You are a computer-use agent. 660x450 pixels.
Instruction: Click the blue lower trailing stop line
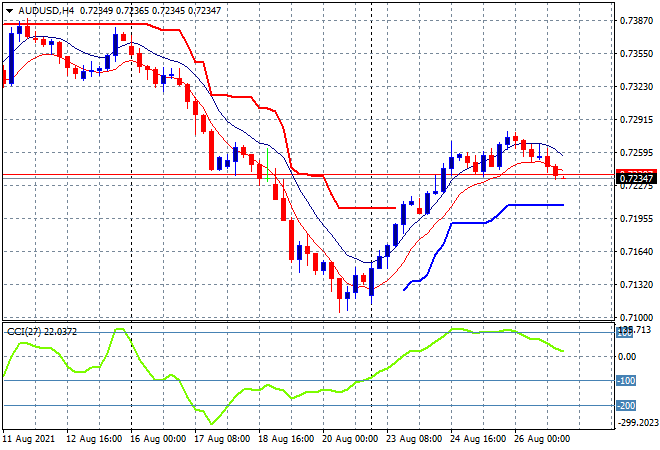coord(470,223)
